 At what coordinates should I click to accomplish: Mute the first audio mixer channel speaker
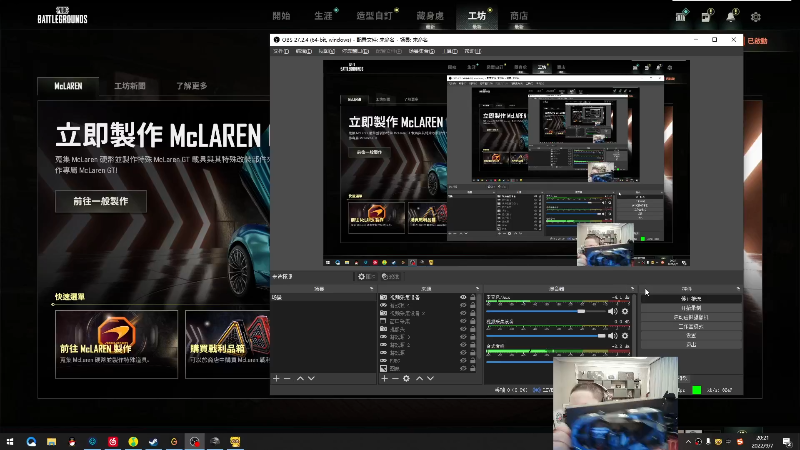point(612,311)
